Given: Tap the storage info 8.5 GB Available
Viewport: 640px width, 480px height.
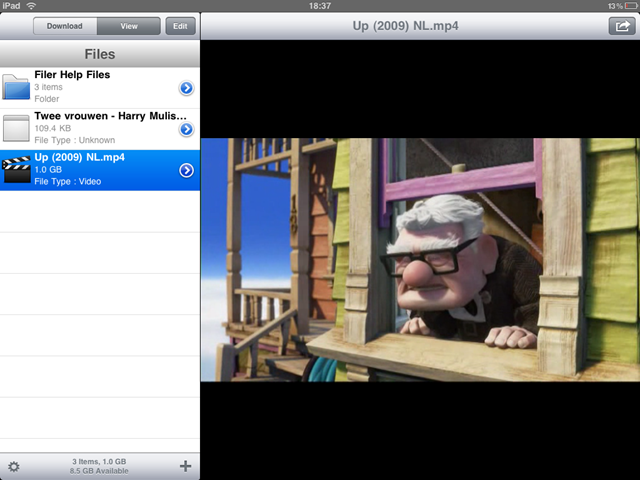Looking at the screenshot, I should (98, 470).
